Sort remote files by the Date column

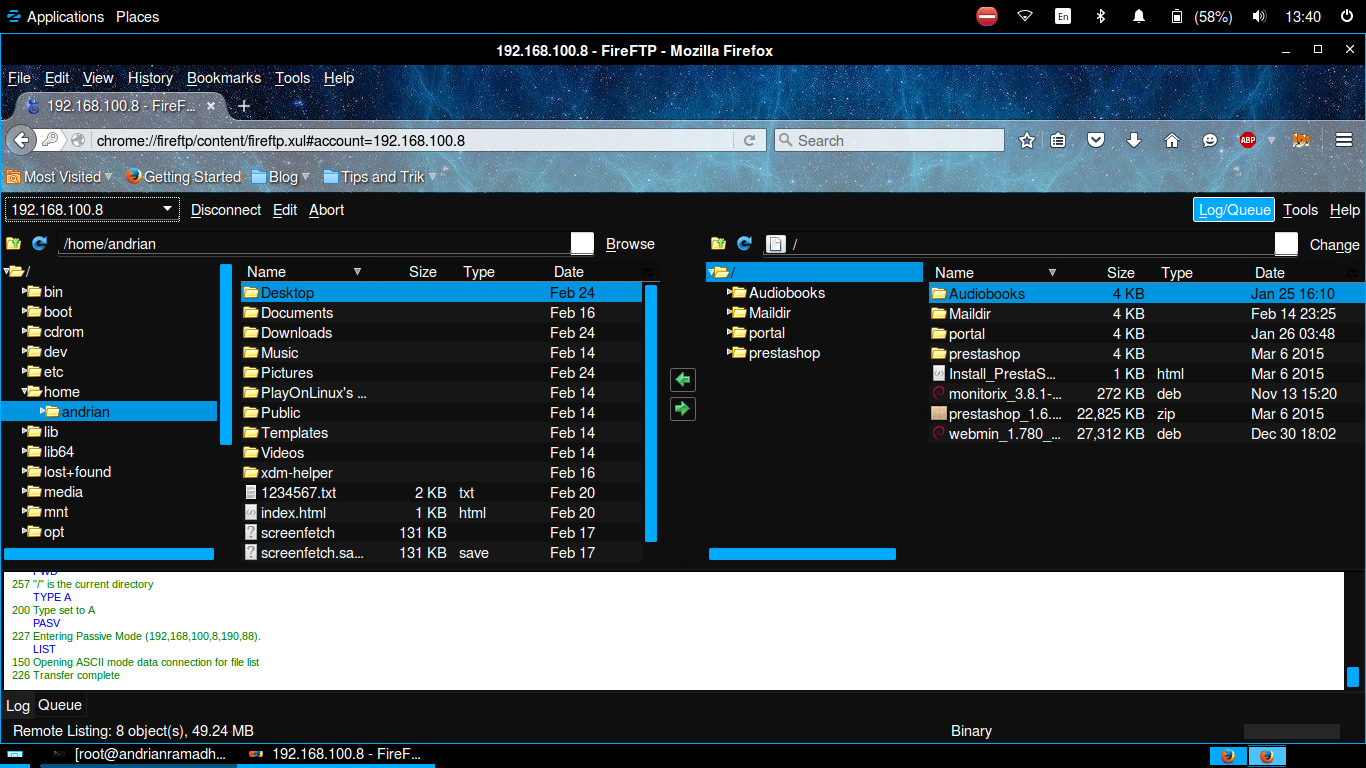1270,273
